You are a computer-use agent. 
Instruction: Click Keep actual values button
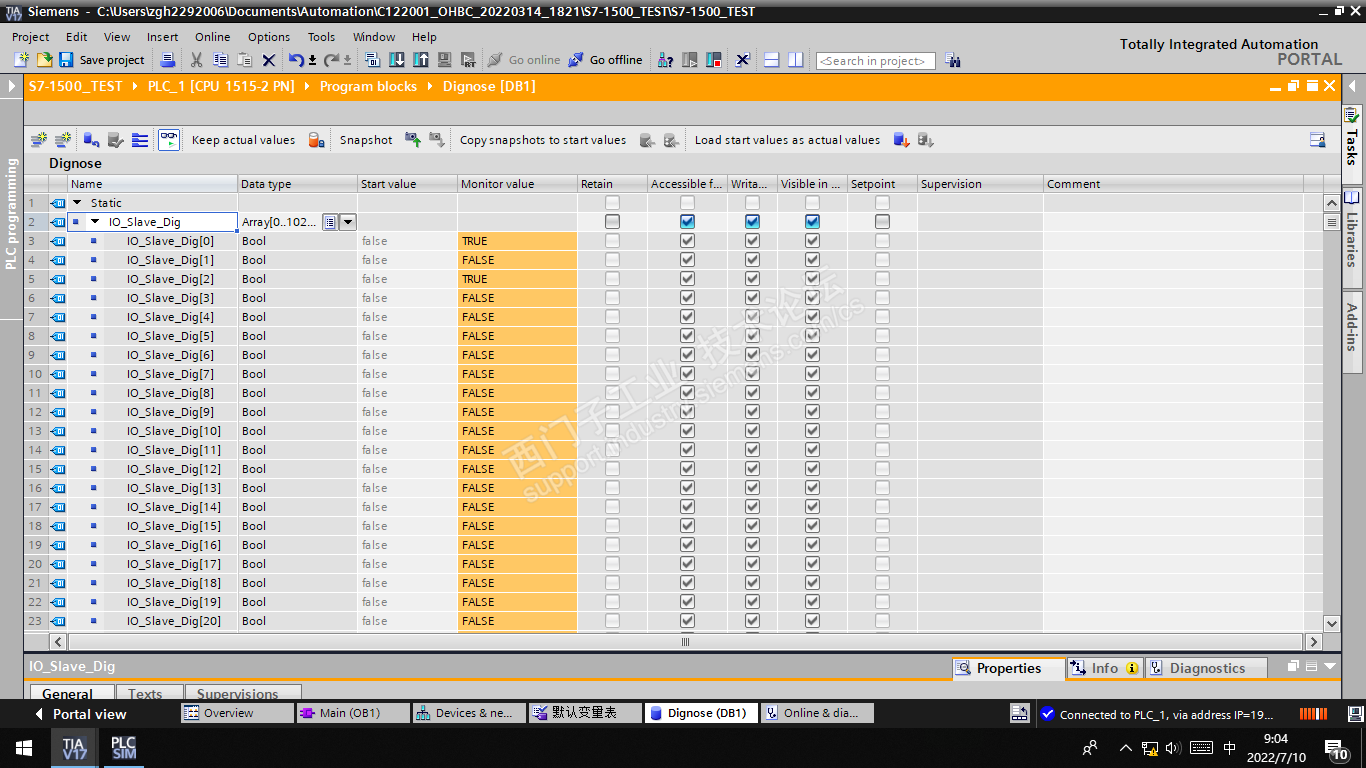[x=243, y=140]
